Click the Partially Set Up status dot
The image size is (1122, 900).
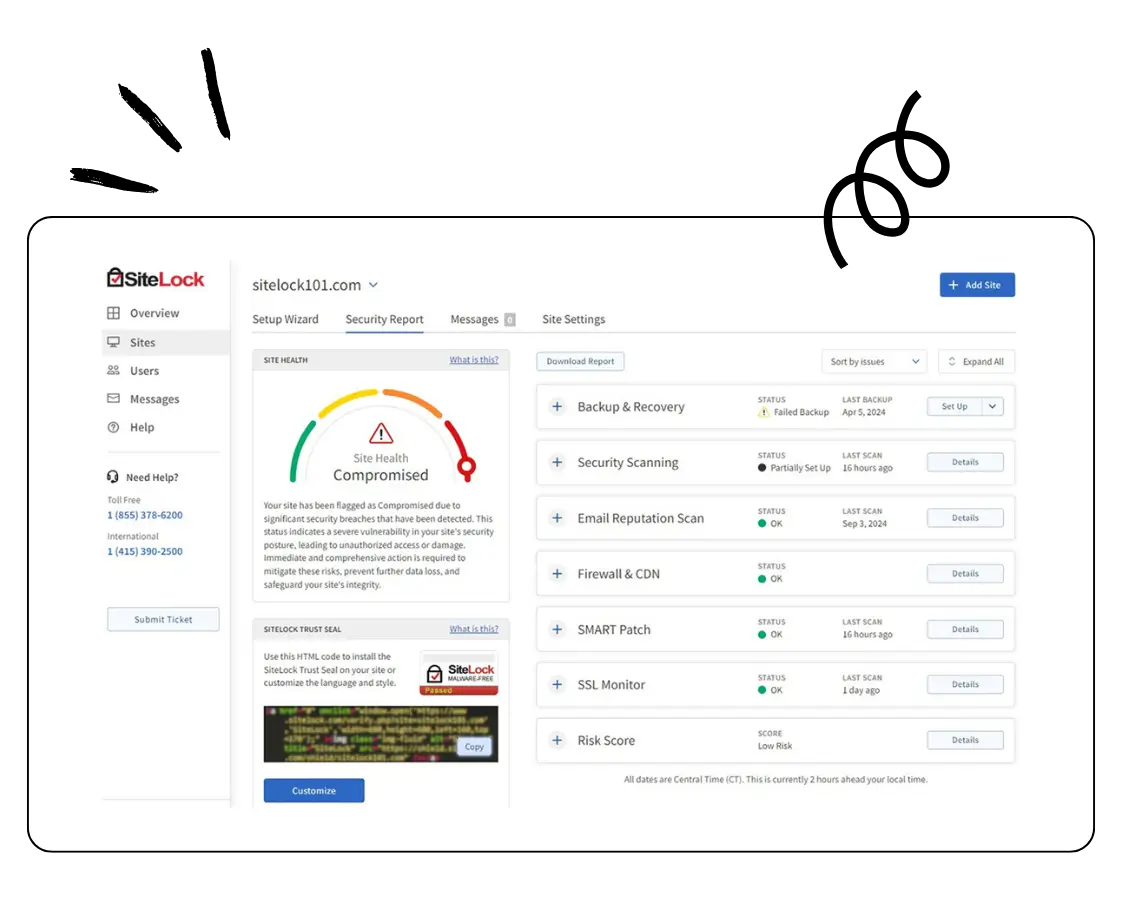[x=762, y=468]
